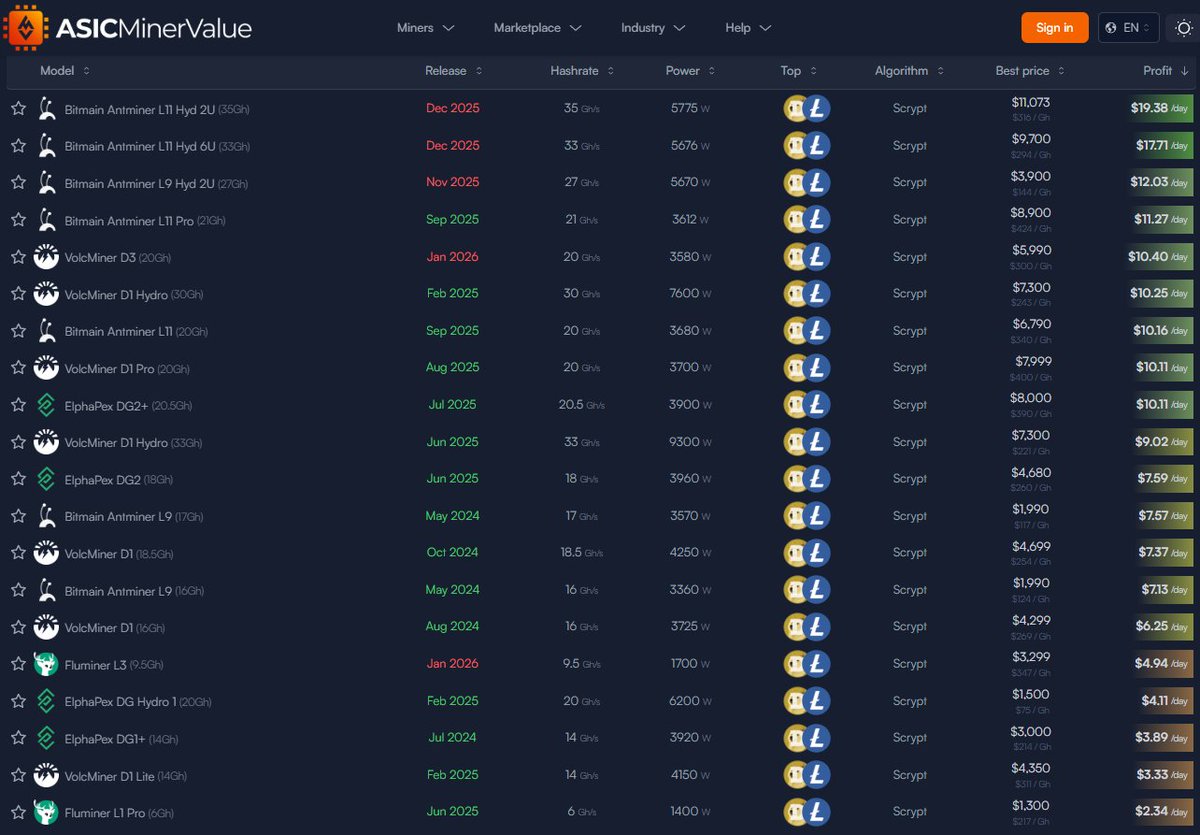Click Fluminer logo beside L3 row

46,664
